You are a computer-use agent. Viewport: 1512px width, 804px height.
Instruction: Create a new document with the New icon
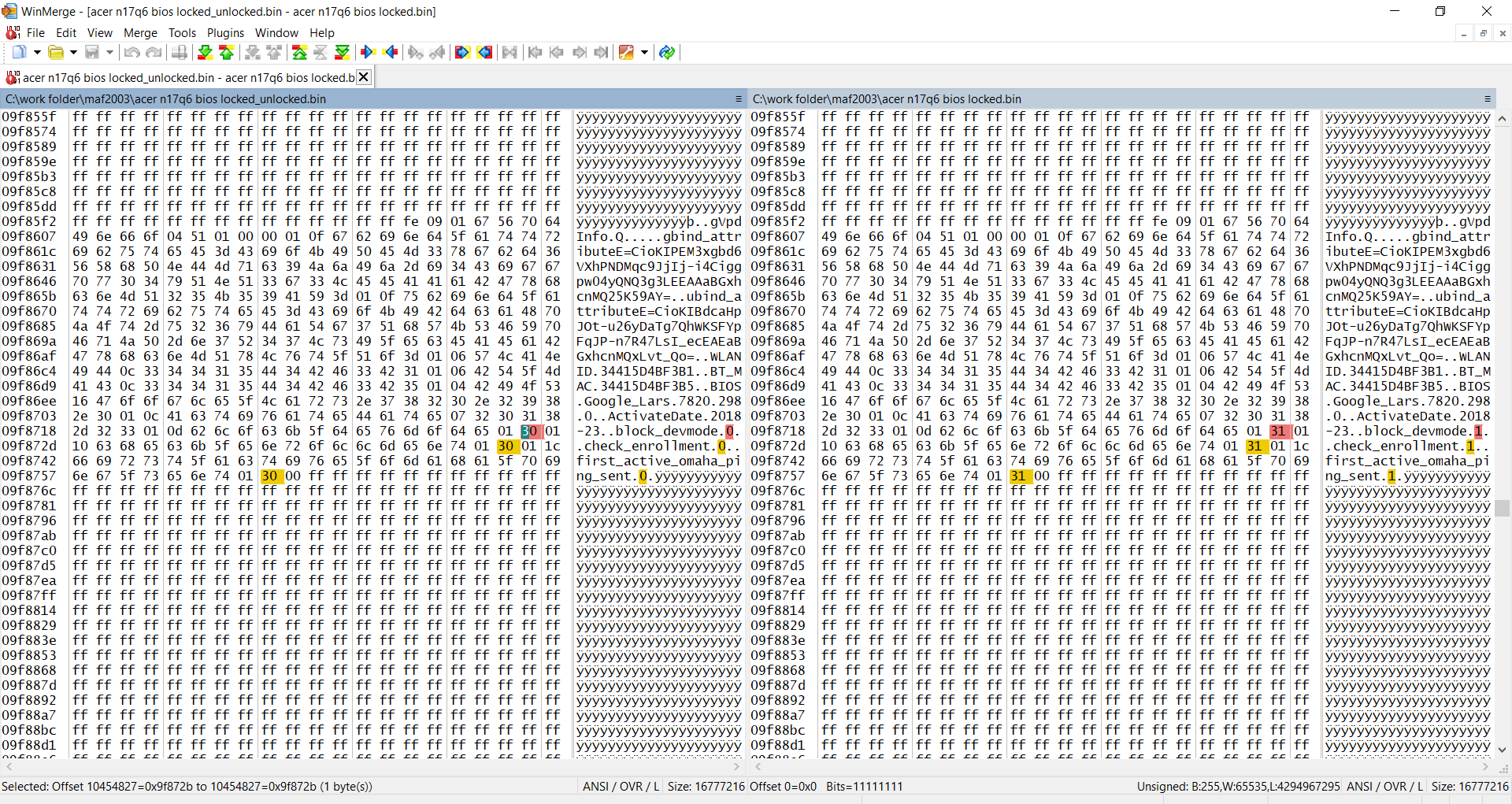19,53
